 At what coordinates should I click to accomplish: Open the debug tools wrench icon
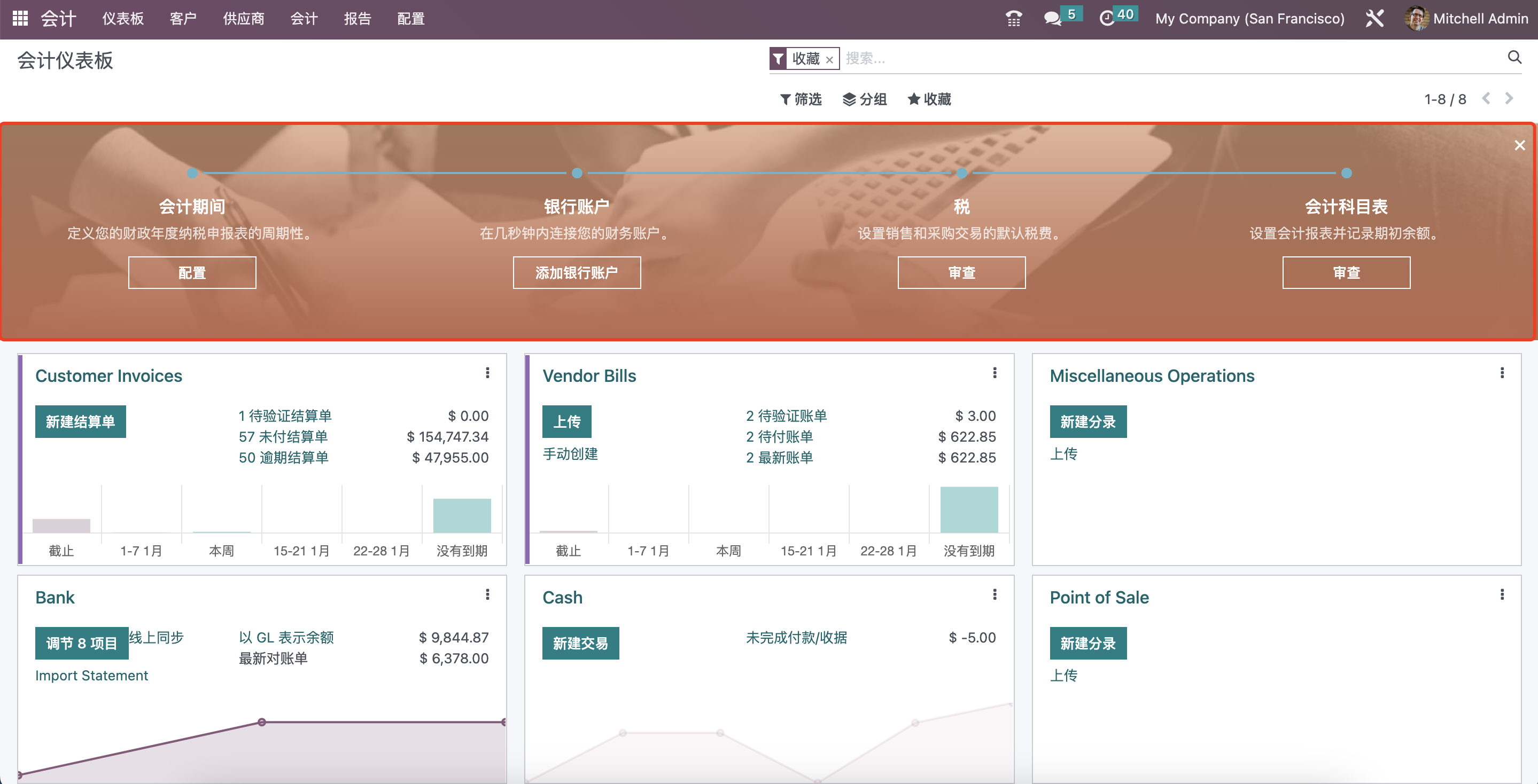[x=1374, y=19]
